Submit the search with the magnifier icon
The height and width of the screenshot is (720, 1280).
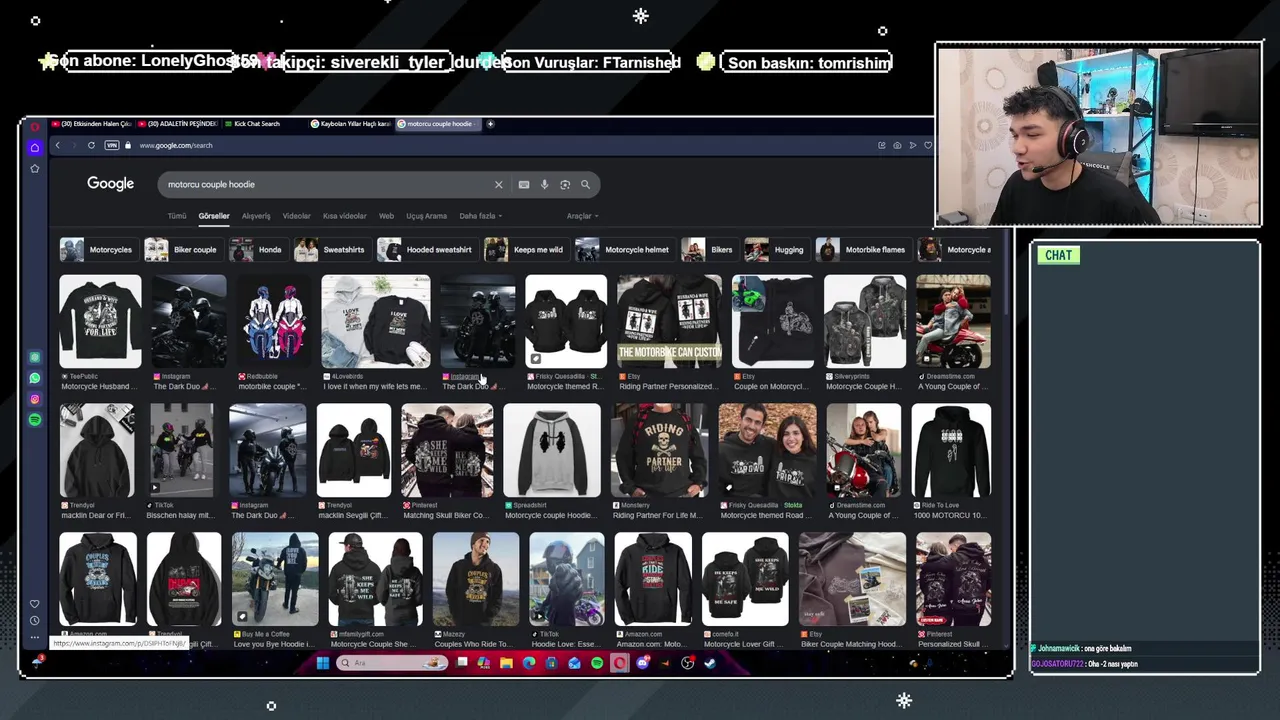point(585,184)
